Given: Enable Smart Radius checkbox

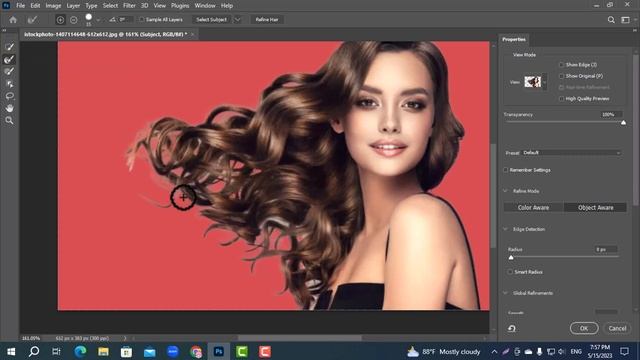Looking at the screenshot, I should [x=510, y=272].
